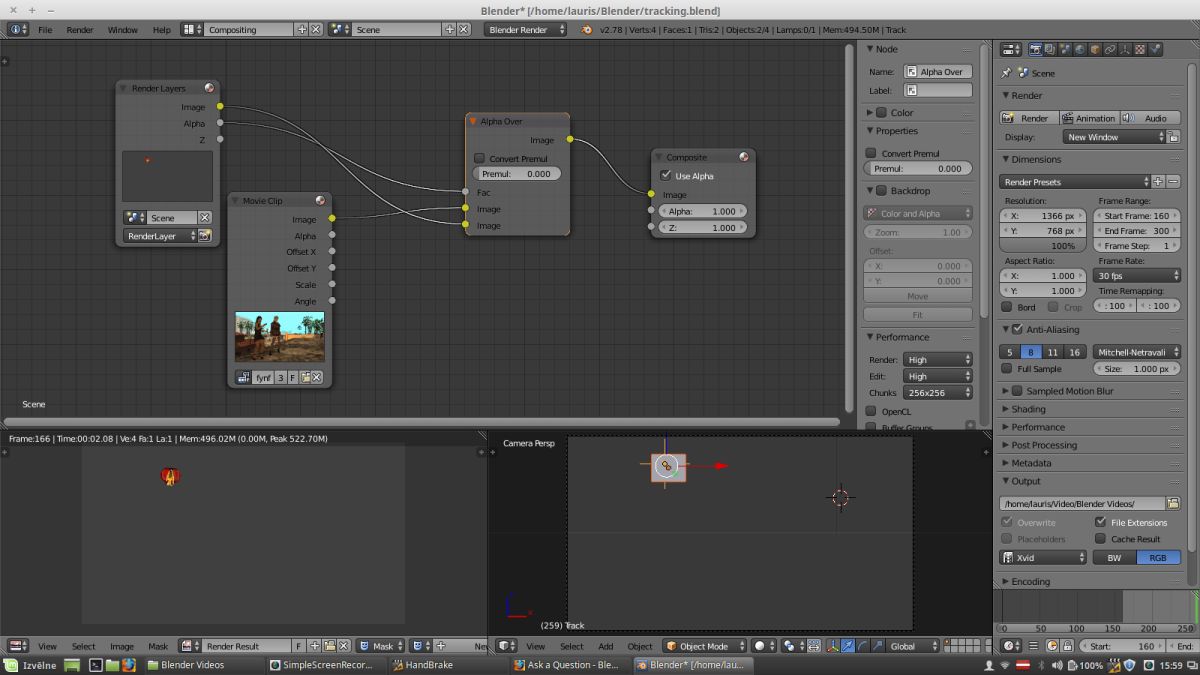Click the Premul value slider in Alpha Over node
This screenshot has height=675, width=1200.
517,174
